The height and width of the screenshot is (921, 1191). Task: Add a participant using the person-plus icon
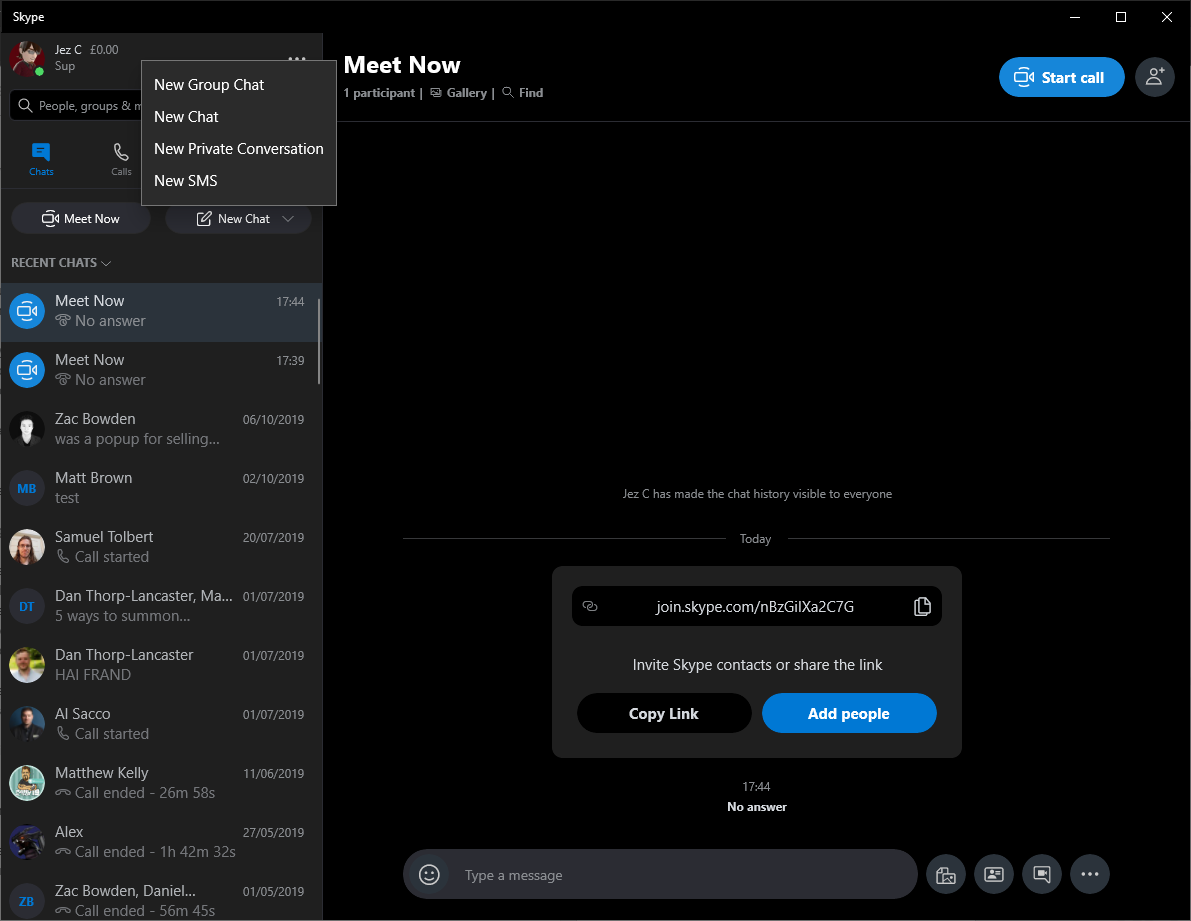click(1155, 77)
